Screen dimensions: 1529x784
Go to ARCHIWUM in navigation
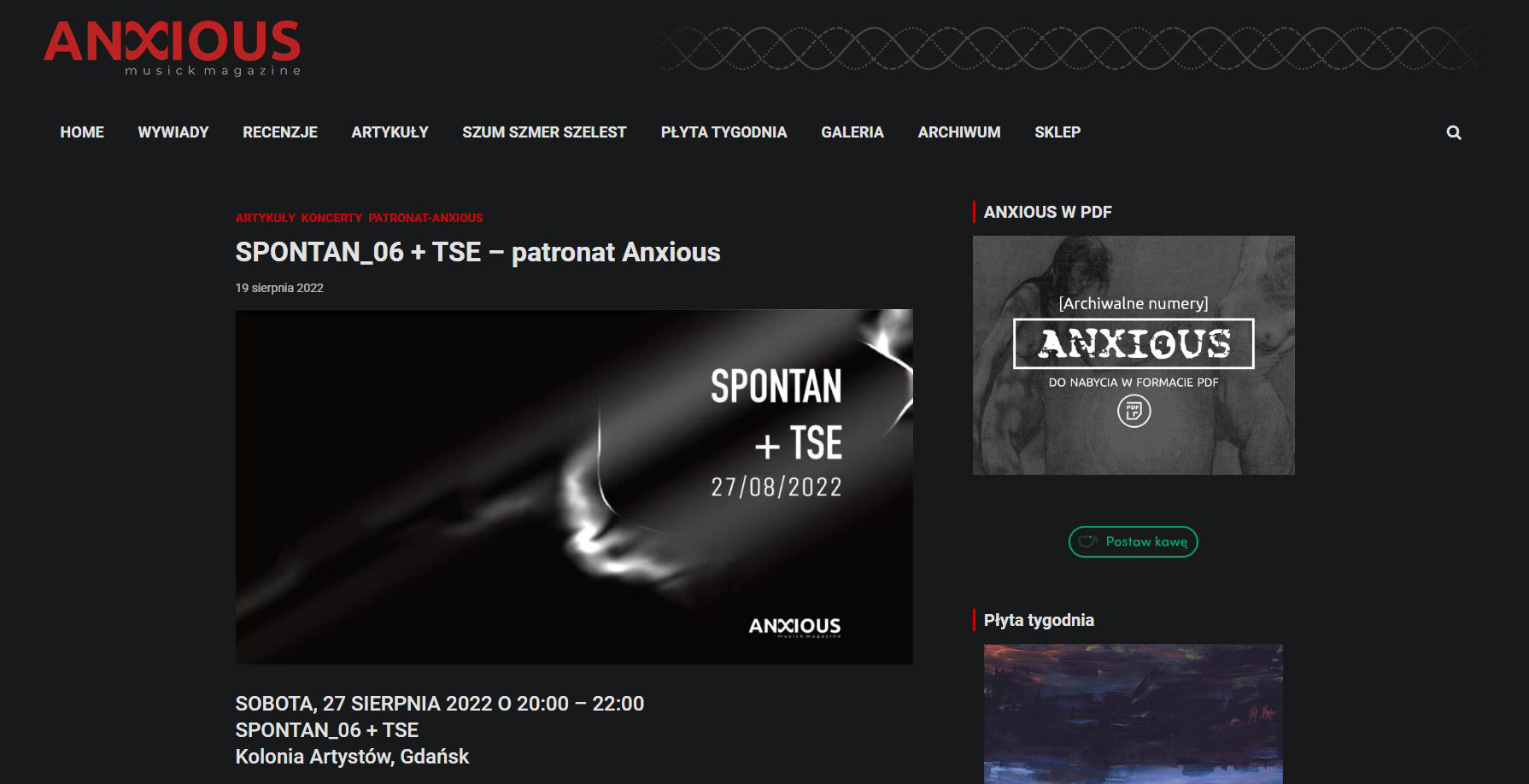tap(959, 132)
